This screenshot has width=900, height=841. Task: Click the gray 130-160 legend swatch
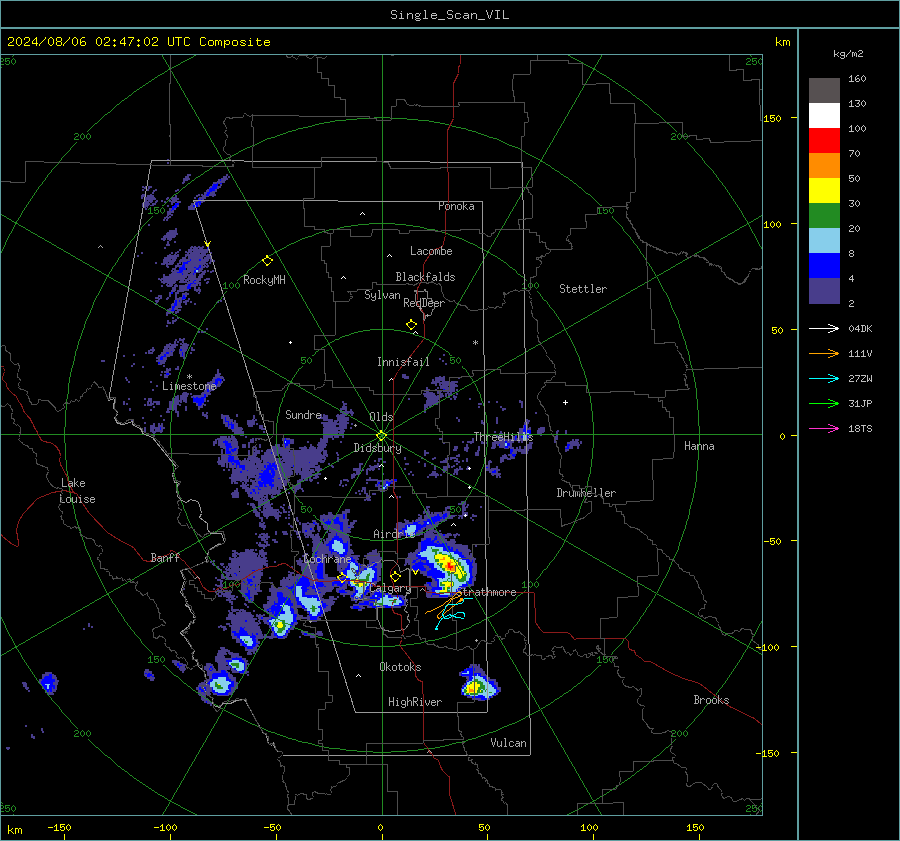pos(824,91)
